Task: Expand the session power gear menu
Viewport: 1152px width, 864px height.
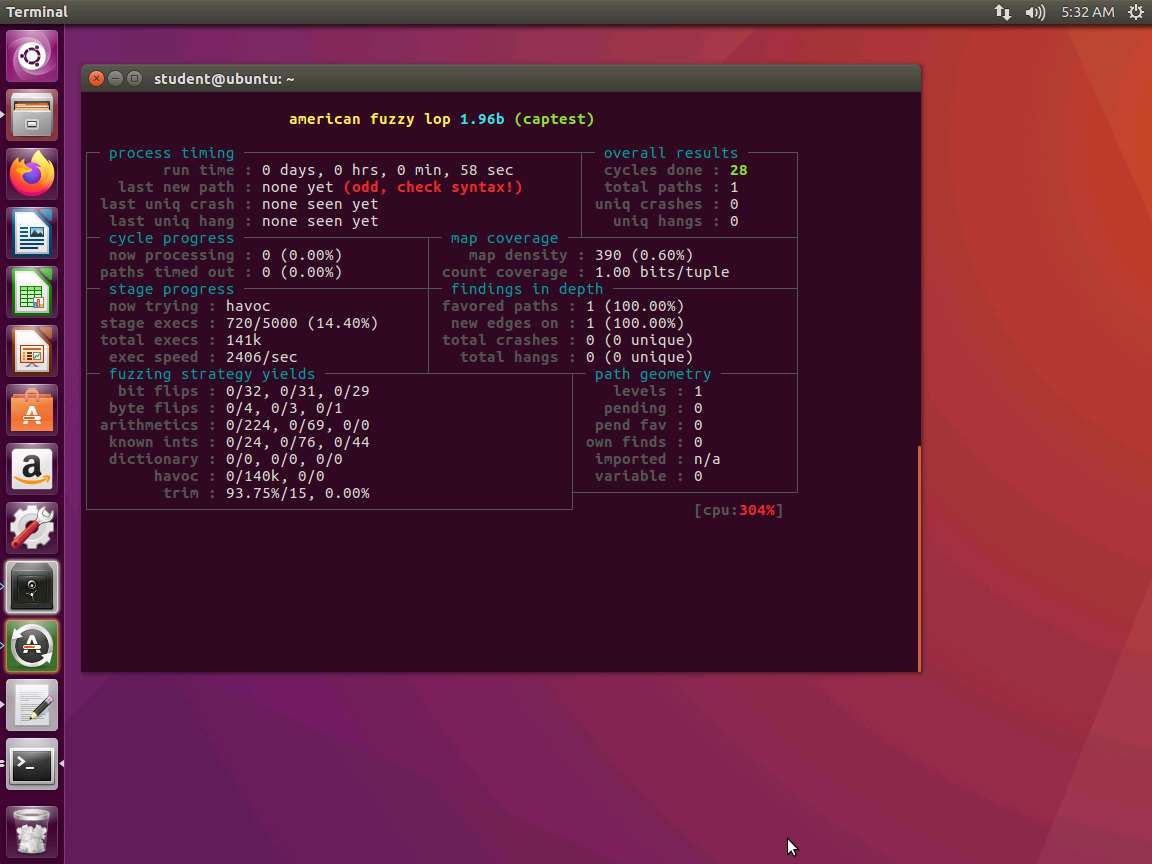Action: pos(1135,12)
